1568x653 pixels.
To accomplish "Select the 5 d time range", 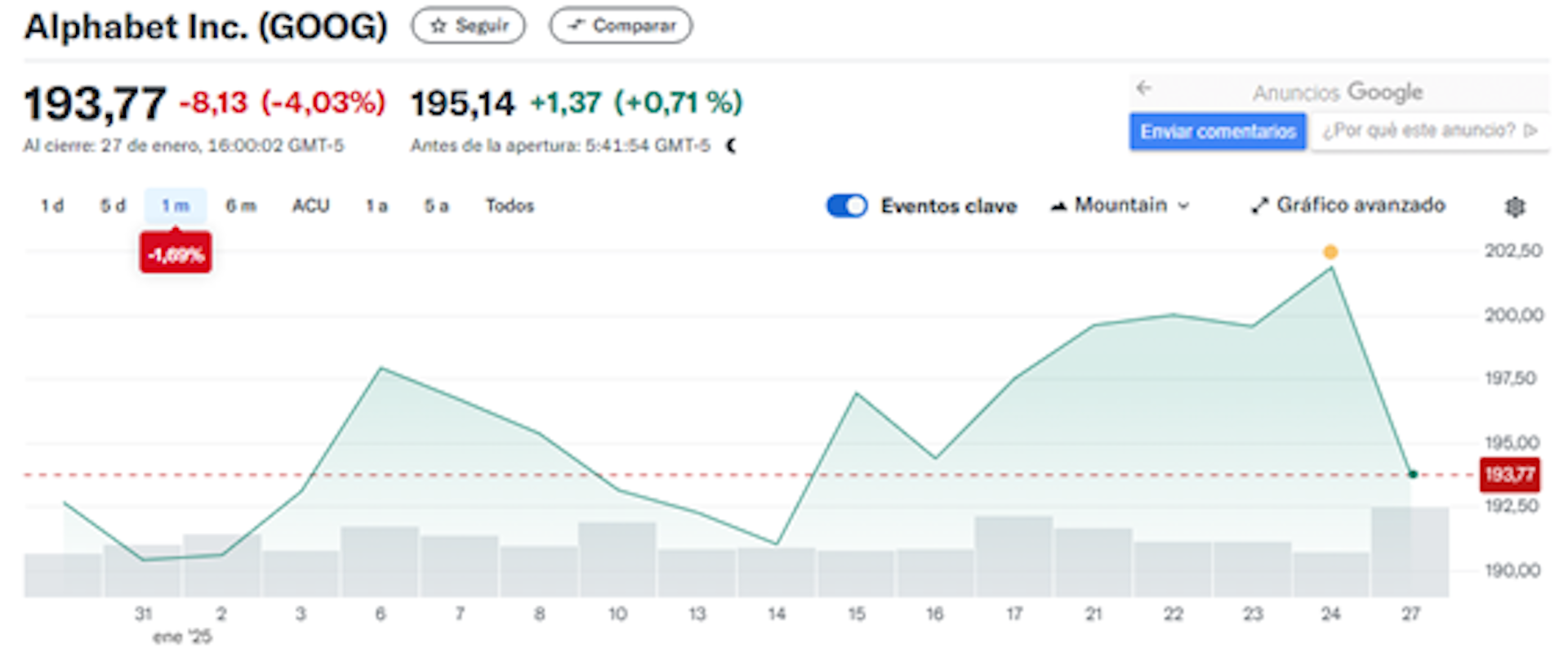I will [113, 206].
